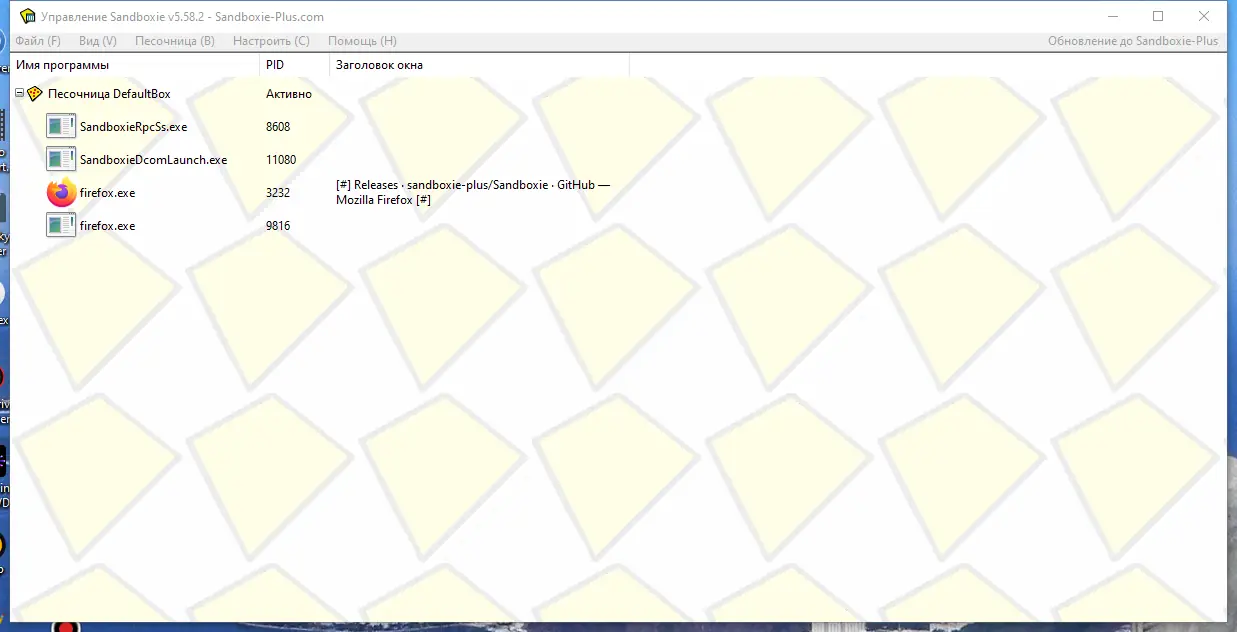Close the Sandboxie control window
The height and width of the screenshot is (632, 1237).
click(1204, 16)
